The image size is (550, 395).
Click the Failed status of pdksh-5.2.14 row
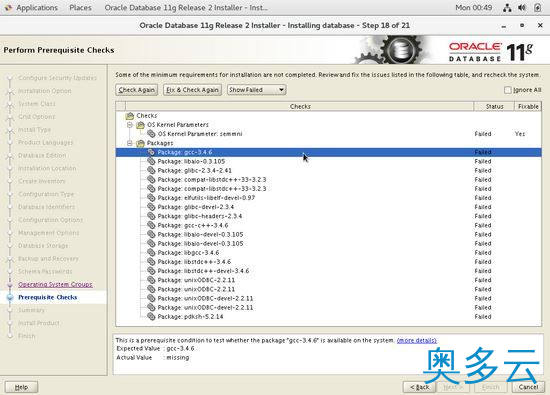click(x=483, y=316)
